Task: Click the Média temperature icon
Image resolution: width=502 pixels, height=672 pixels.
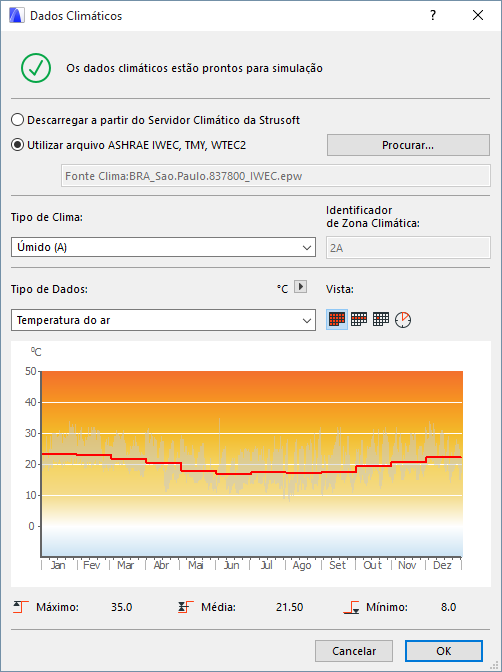Action: click(x=186, y=607)
